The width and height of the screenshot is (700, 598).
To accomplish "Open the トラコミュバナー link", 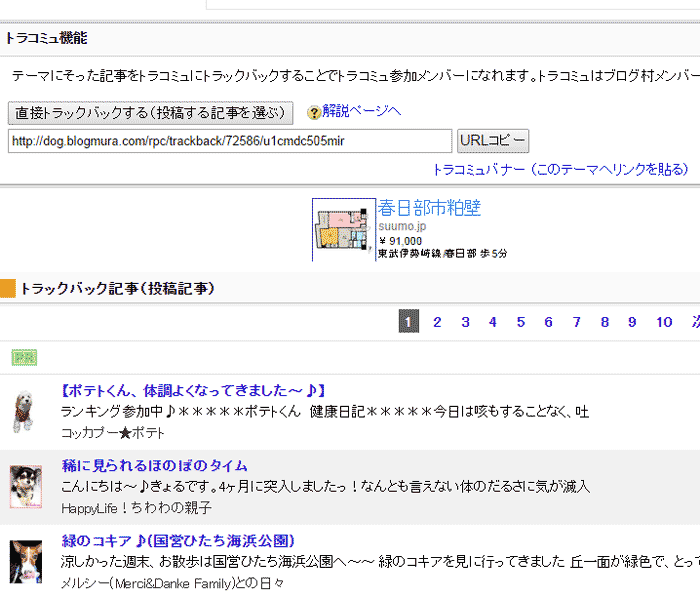I will pos(561,170).
